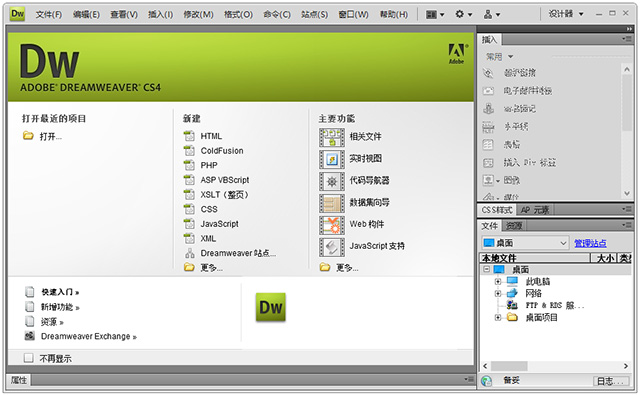
Task: Insert a 水平线 horizontal rule
Action: click(516, 126)
